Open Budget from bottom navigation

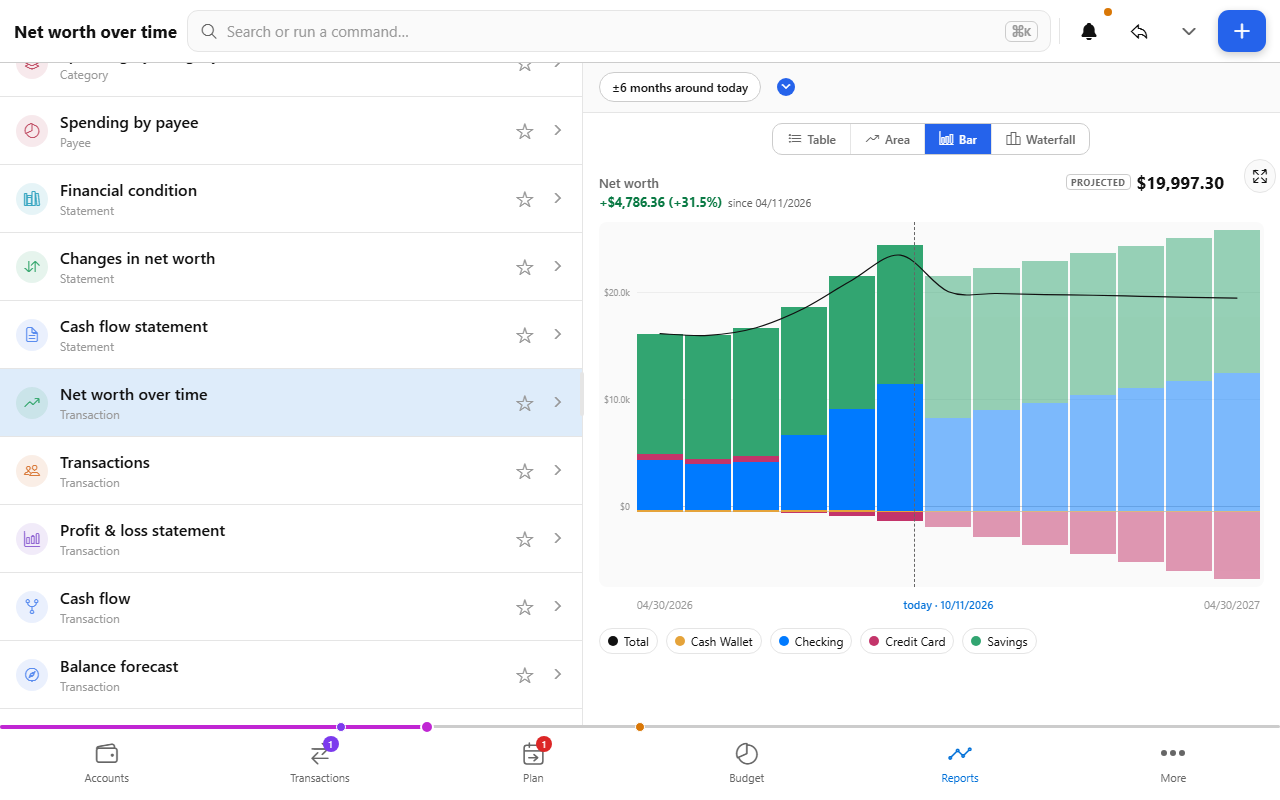747,763
